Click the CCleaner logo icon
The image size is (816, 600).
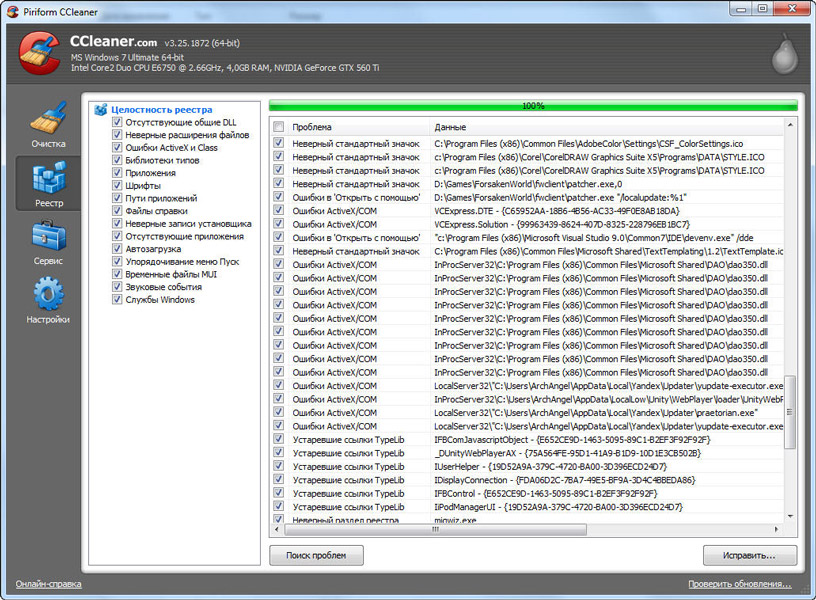(38, 54)
